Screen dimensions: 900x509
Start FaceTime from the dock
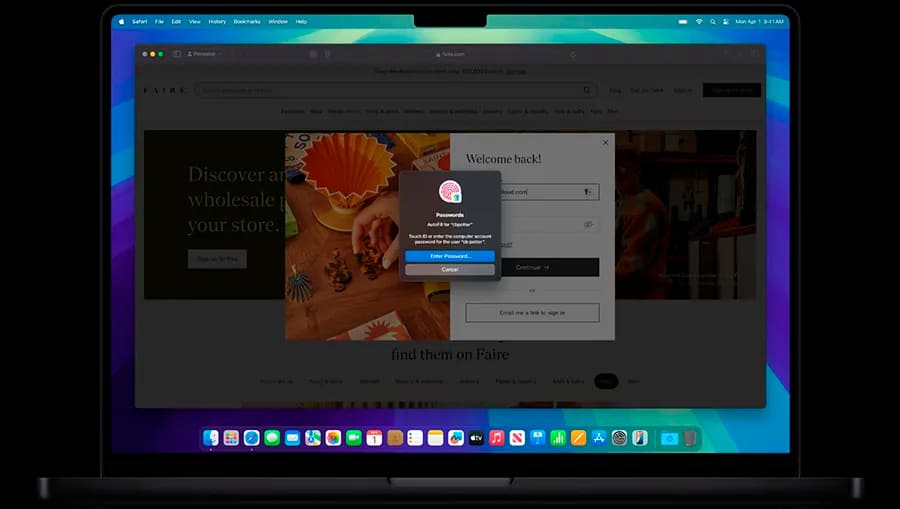pyautogui.click(x=354, y=438)
